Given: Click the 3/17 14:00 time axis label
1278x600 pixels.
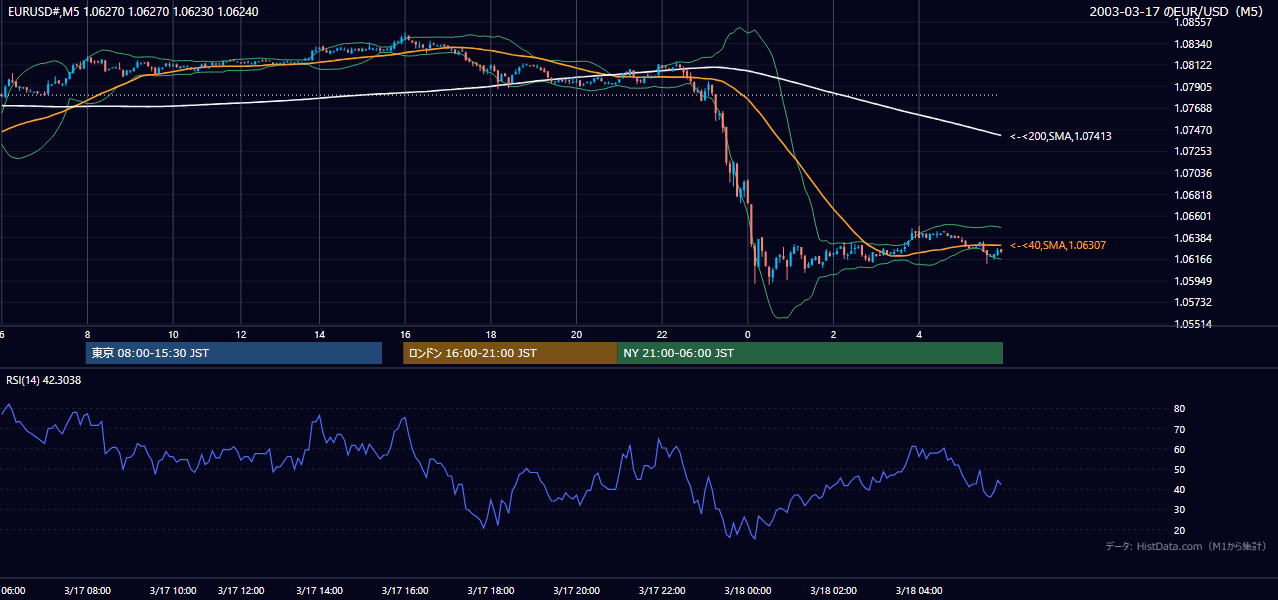Looking at the screenshot, I should 319,591.
